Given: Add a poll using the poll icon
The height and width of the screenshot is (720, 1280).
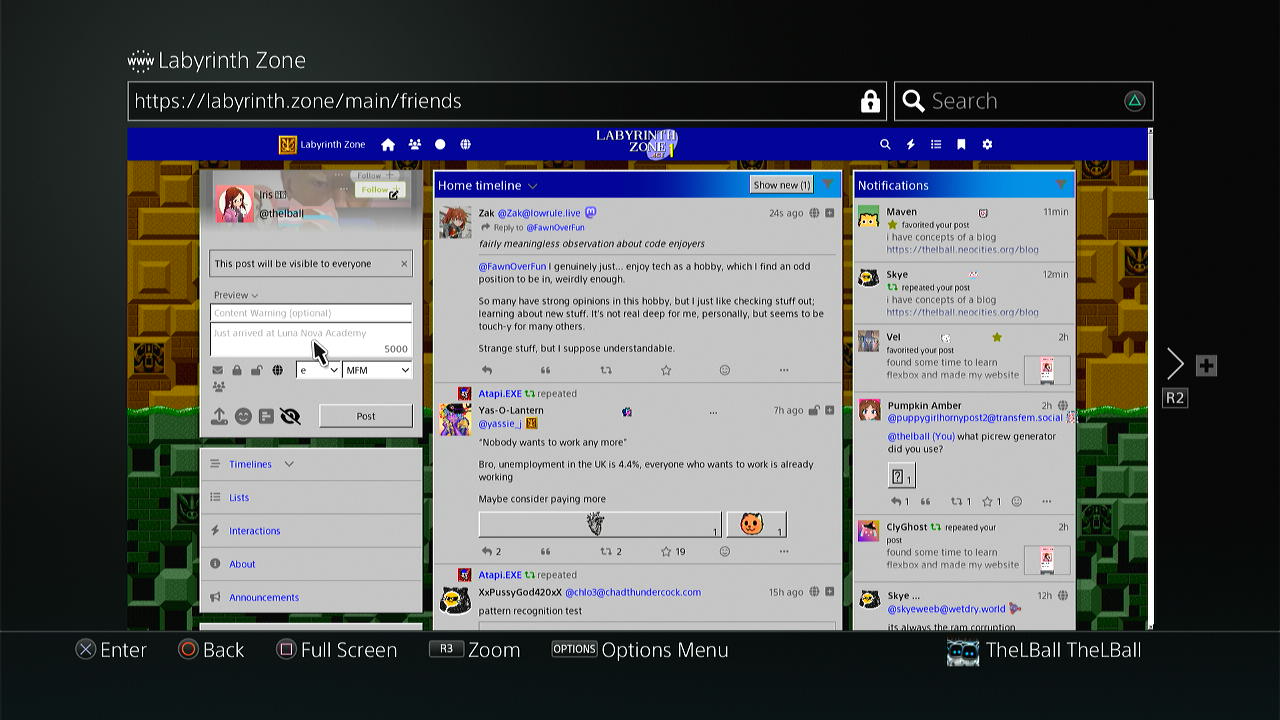Looking at the screenshot, I should pos(266,417).
